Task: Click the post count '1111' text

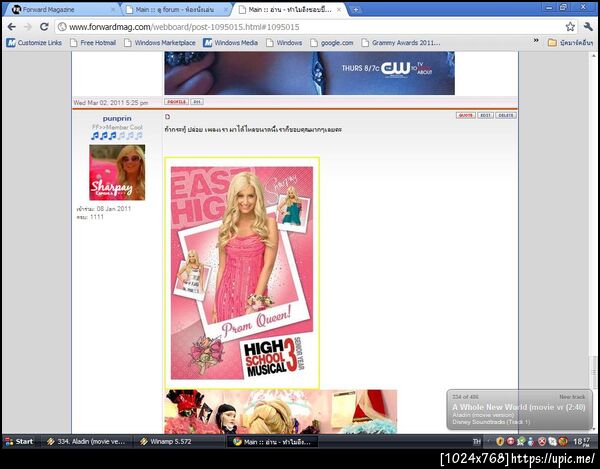Action: coord(97,217)
